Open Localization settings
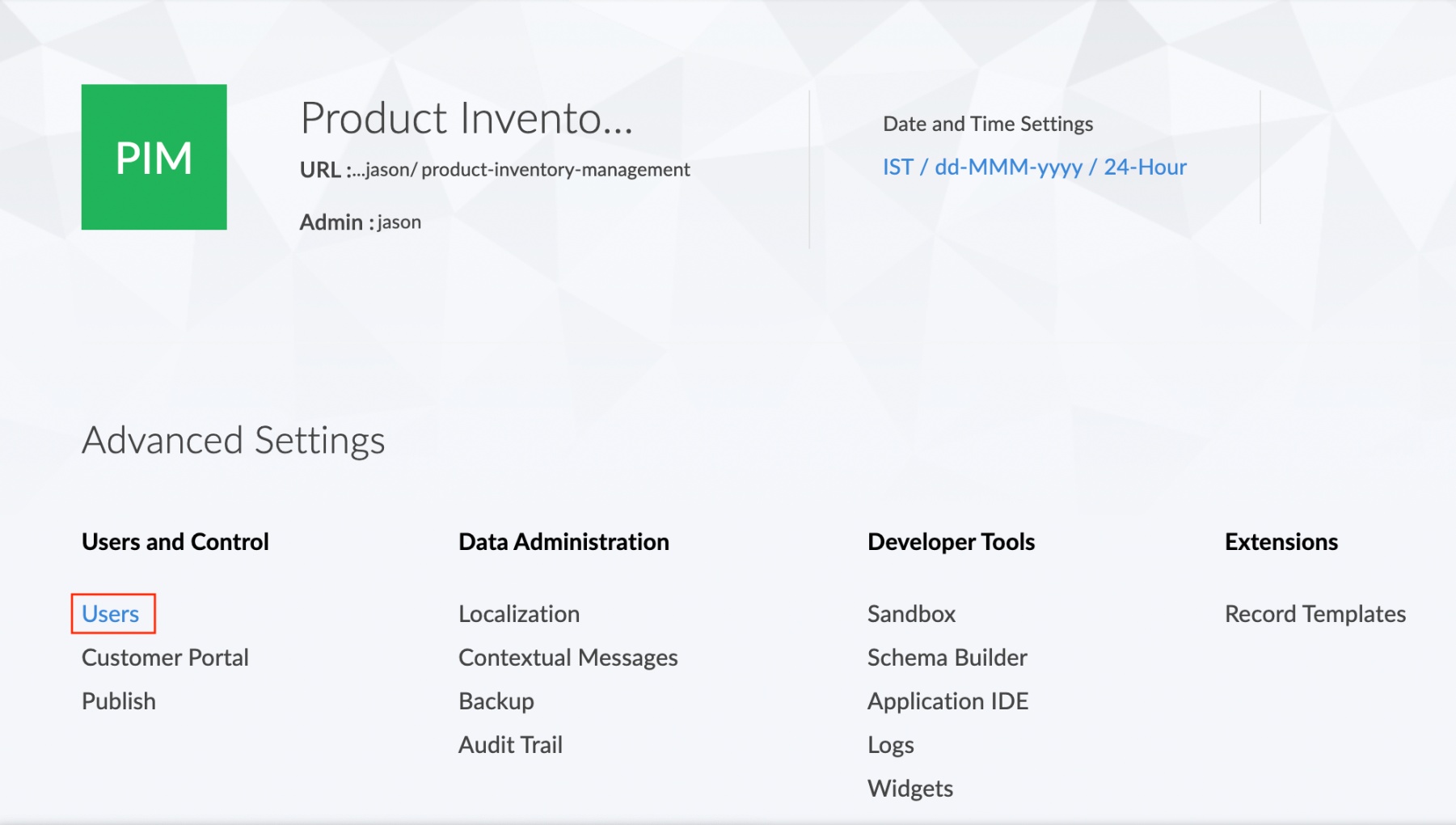 519,614
